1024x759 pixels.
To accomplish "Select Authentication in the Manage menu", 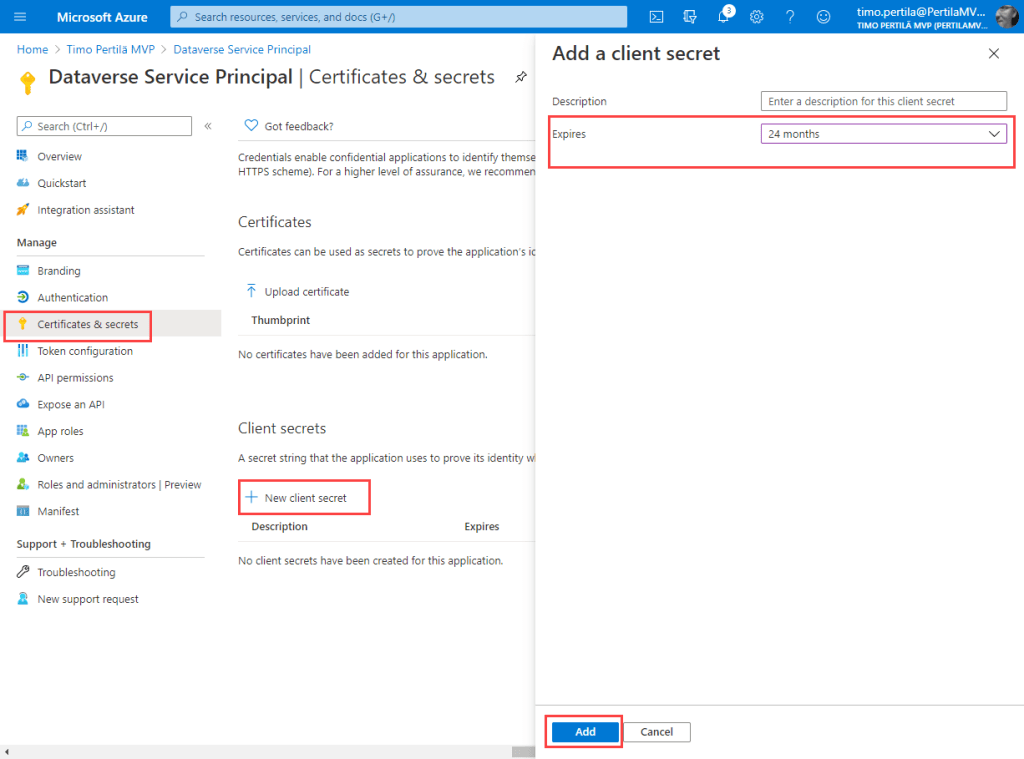I will pos(72,298).
